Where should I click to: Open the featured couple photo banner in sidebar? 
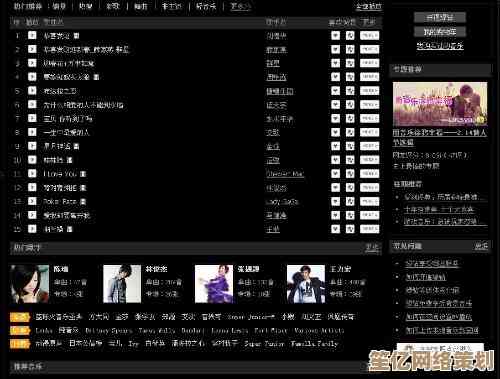click(440, 104)
